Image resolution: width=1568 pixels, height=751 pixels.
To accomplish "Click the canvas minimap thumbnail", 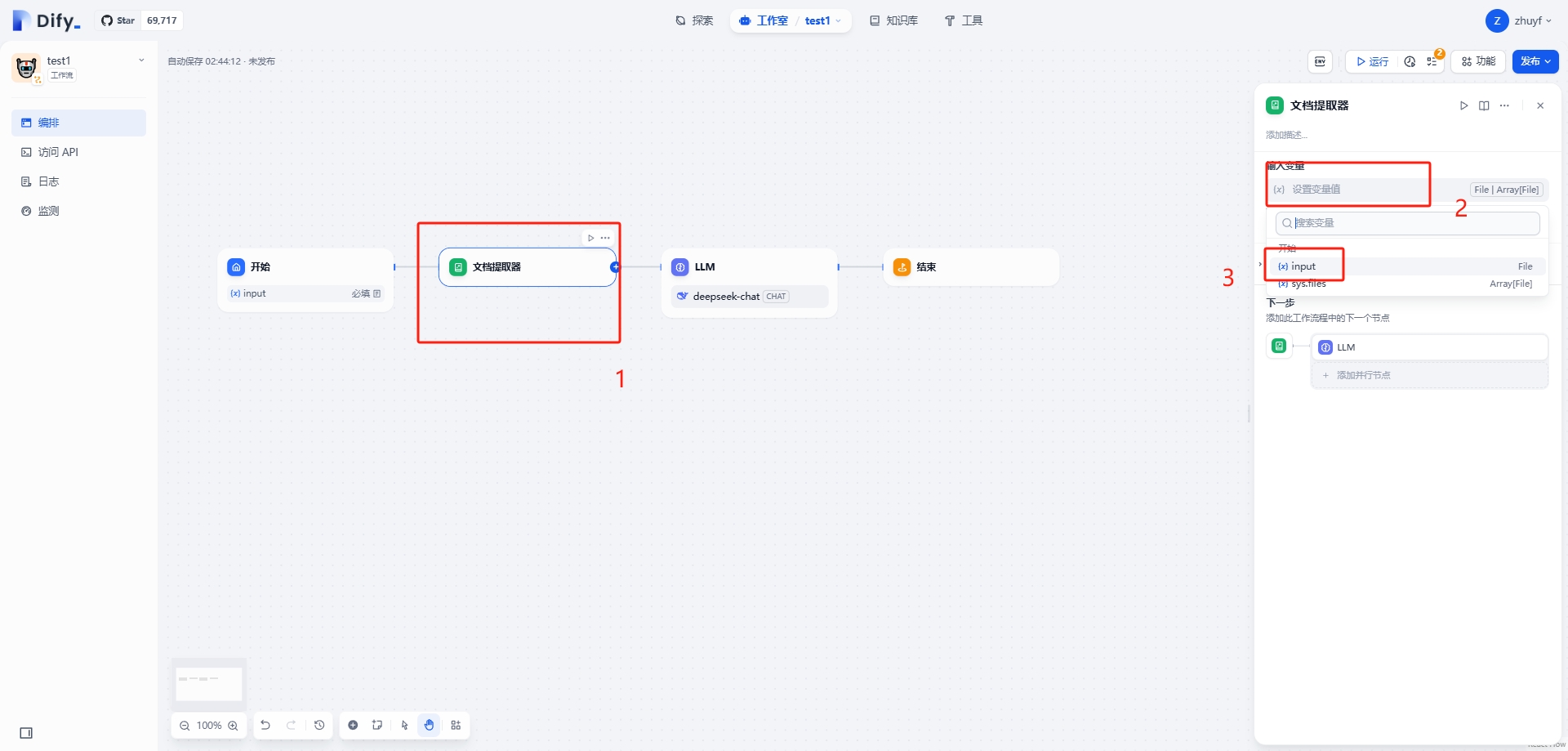I will 209,683.
